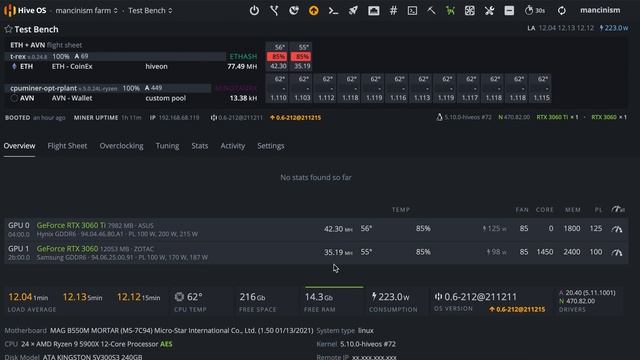640x360 pixels.
Task: Click GPU 0 memory clock value 1800
Action: pos(571,229)
